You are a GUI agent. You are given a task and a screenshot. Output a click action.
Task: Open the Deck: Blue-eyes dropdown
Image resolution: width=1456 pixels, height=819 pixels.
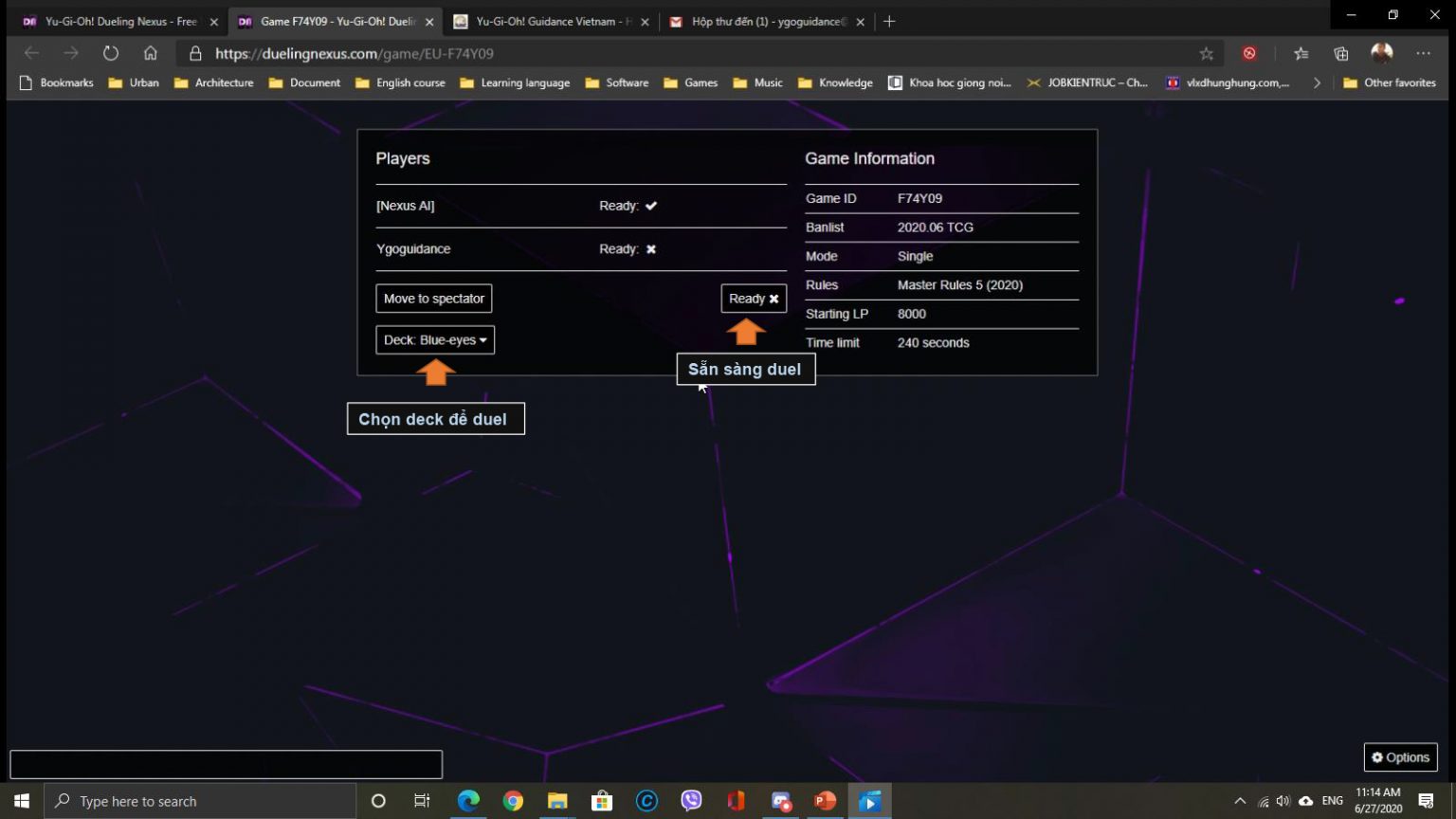click(434, 339)
